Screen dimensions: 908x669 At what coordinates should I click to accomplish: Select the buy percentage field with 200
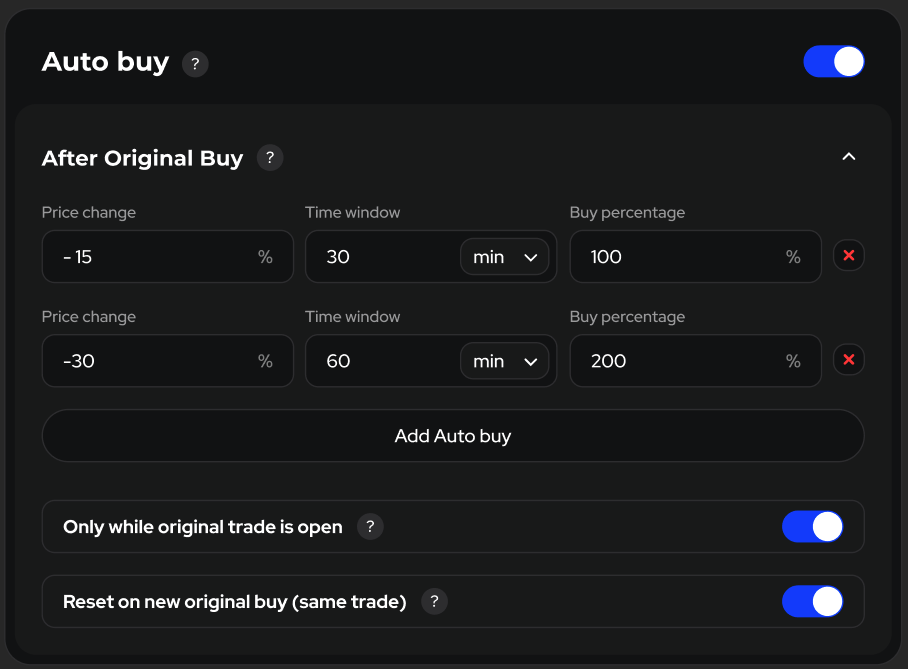pos(680,361)
